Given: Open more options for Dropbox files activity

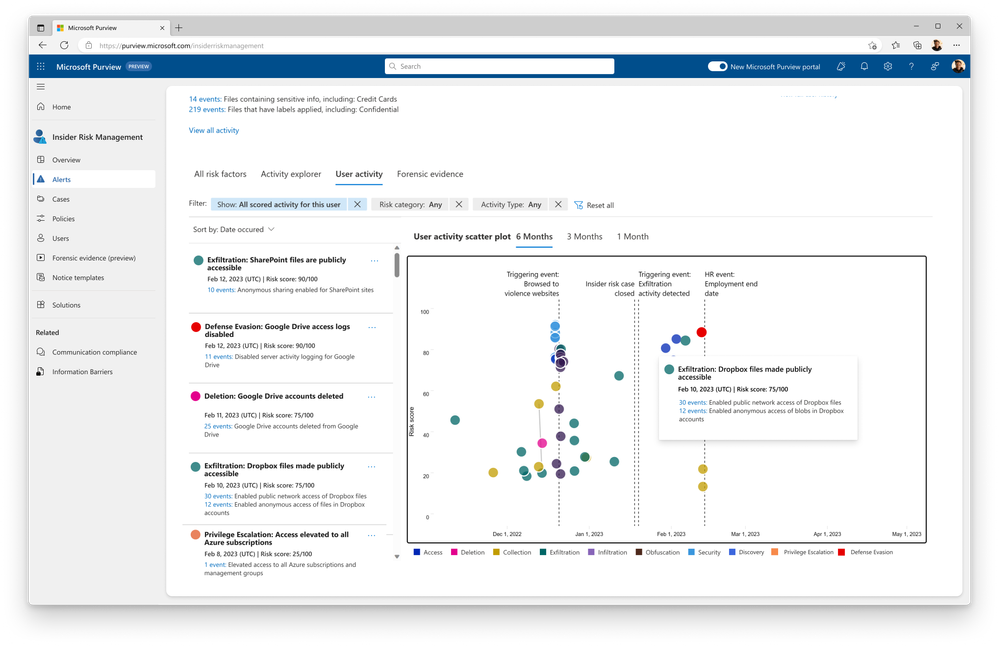Looking at the screenshot, I should (x=371, y=467).
